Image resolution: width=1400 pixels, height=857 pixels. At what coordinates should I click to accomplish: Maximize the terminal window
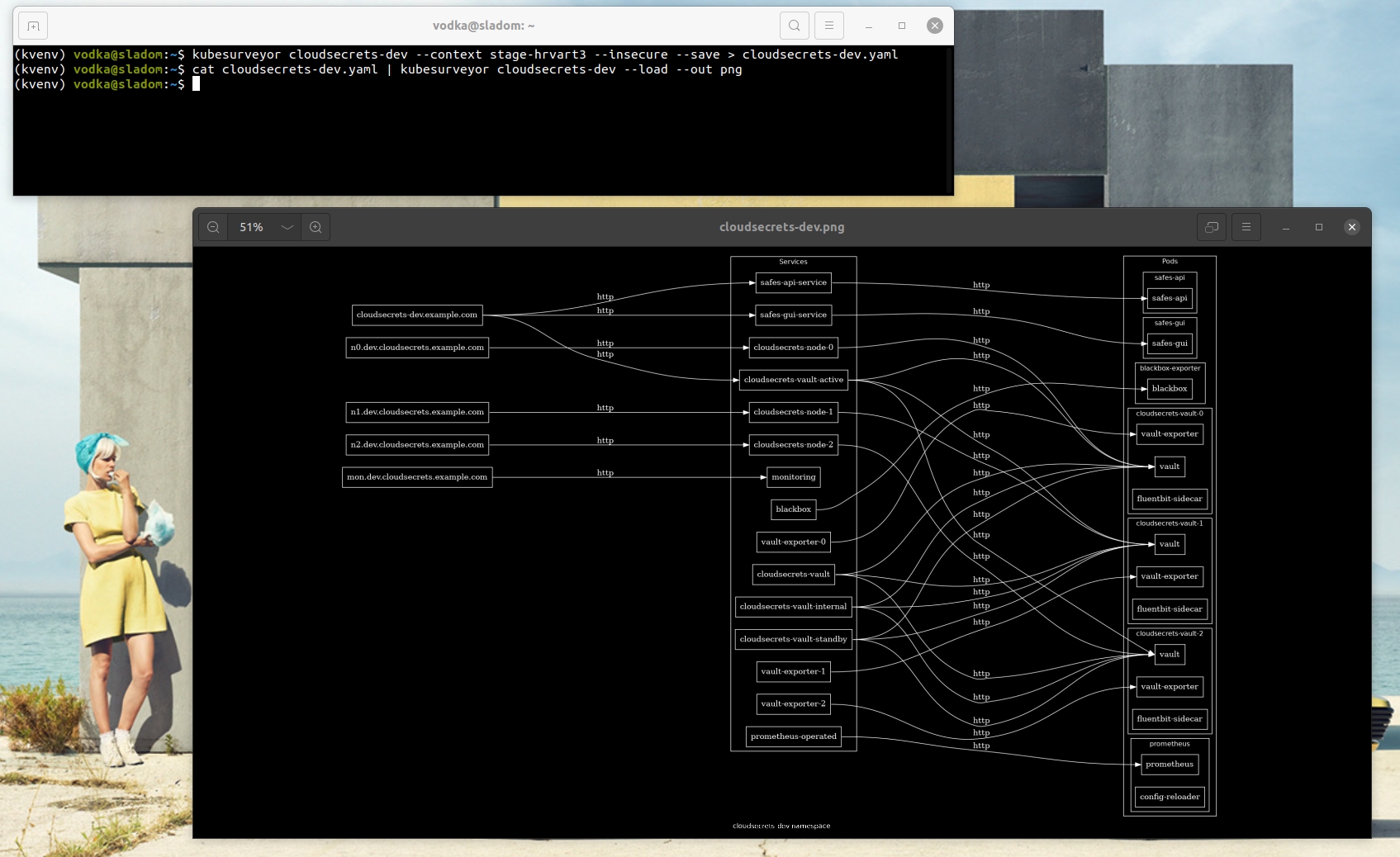(x=901, y=26)
